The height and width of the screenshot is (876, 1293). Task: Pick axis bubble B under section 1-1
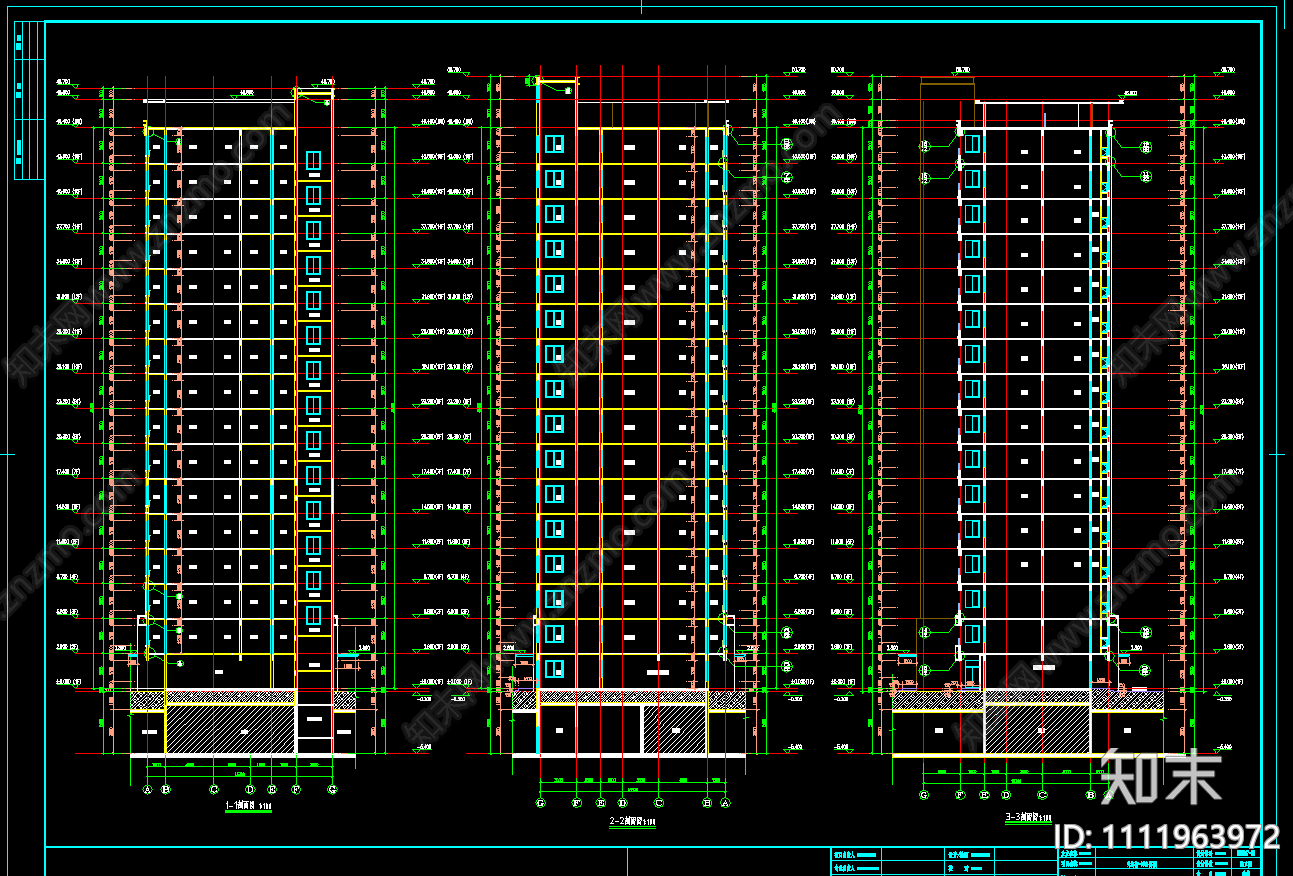pos(165,789)
